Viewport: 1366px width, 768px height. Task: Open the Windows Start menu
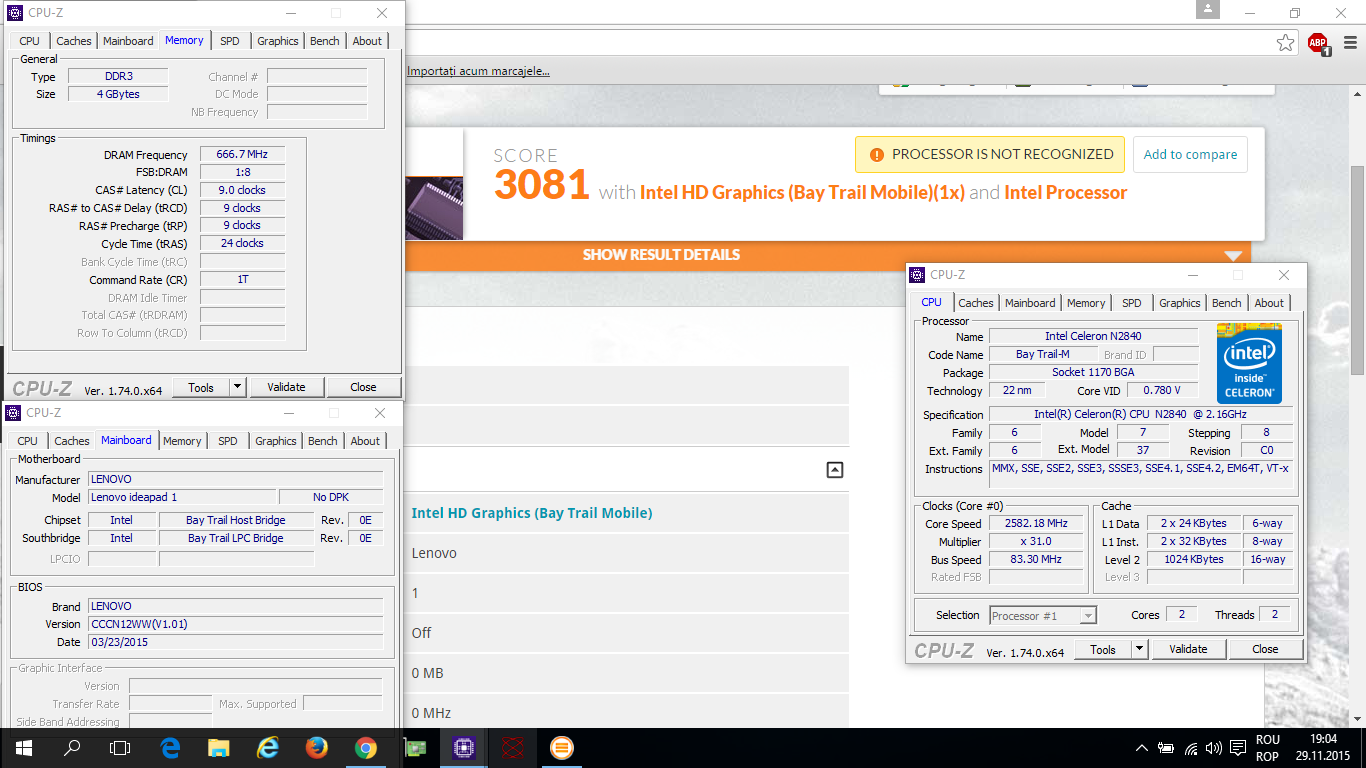pyautogui.click(x=23, y=748)
